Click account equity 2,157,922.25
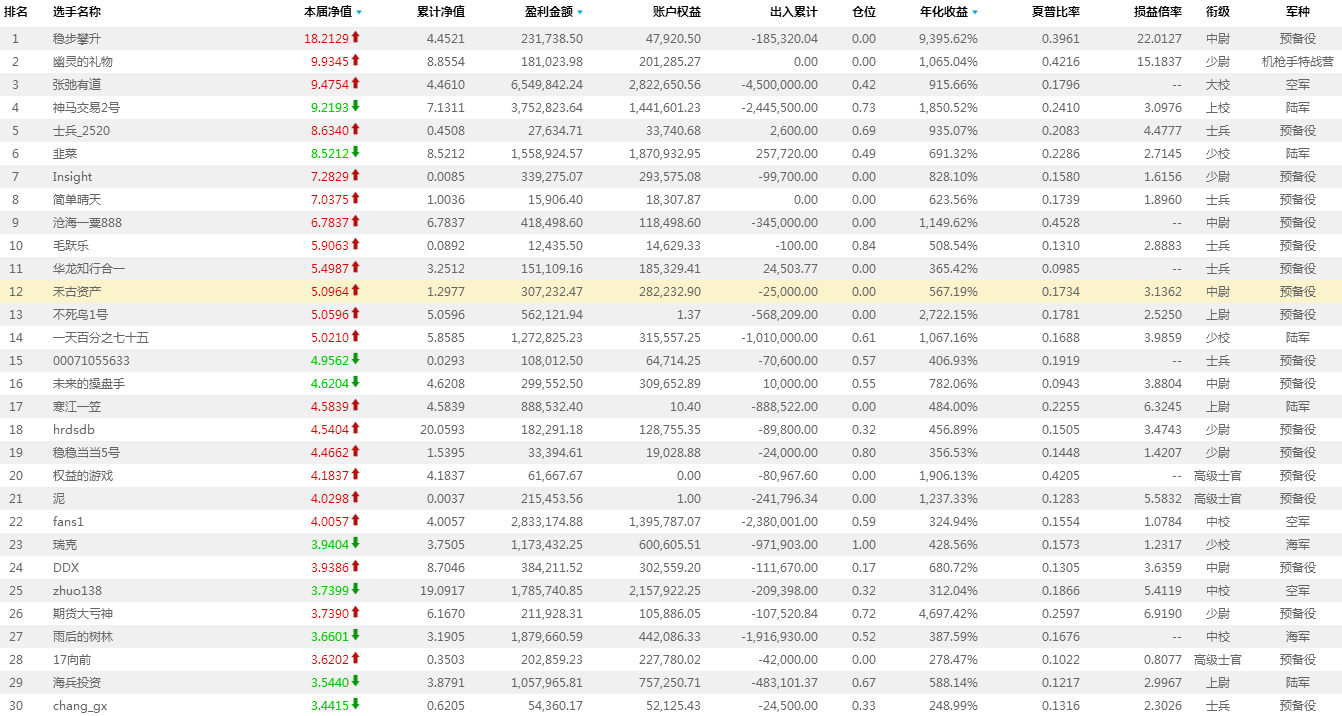This screenshot has height=716, width=1342. [x=665, y=591]
